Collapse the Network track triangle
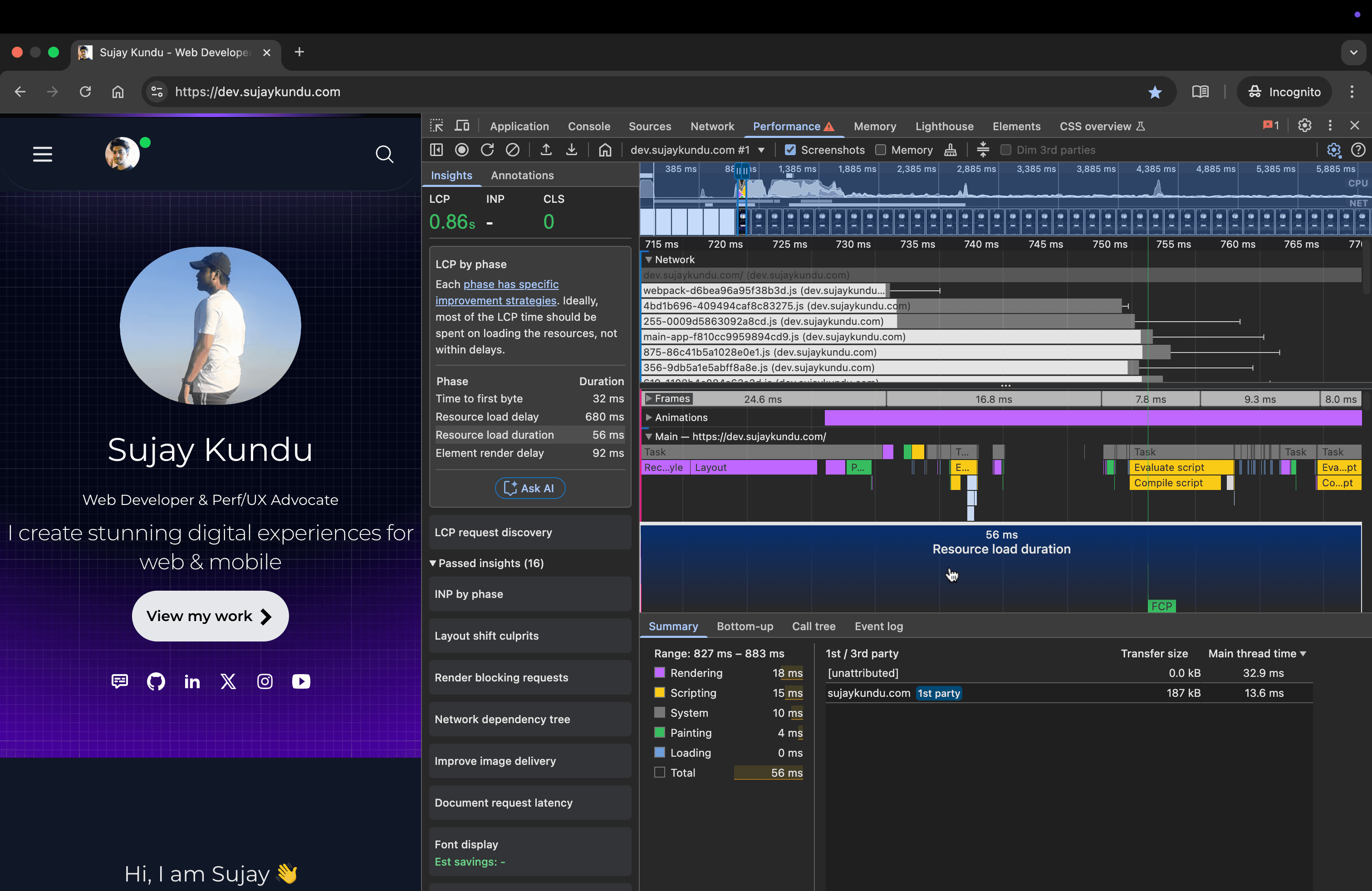Image resolution: width=1372 pixels, height=891 pixels. (650, 259)
